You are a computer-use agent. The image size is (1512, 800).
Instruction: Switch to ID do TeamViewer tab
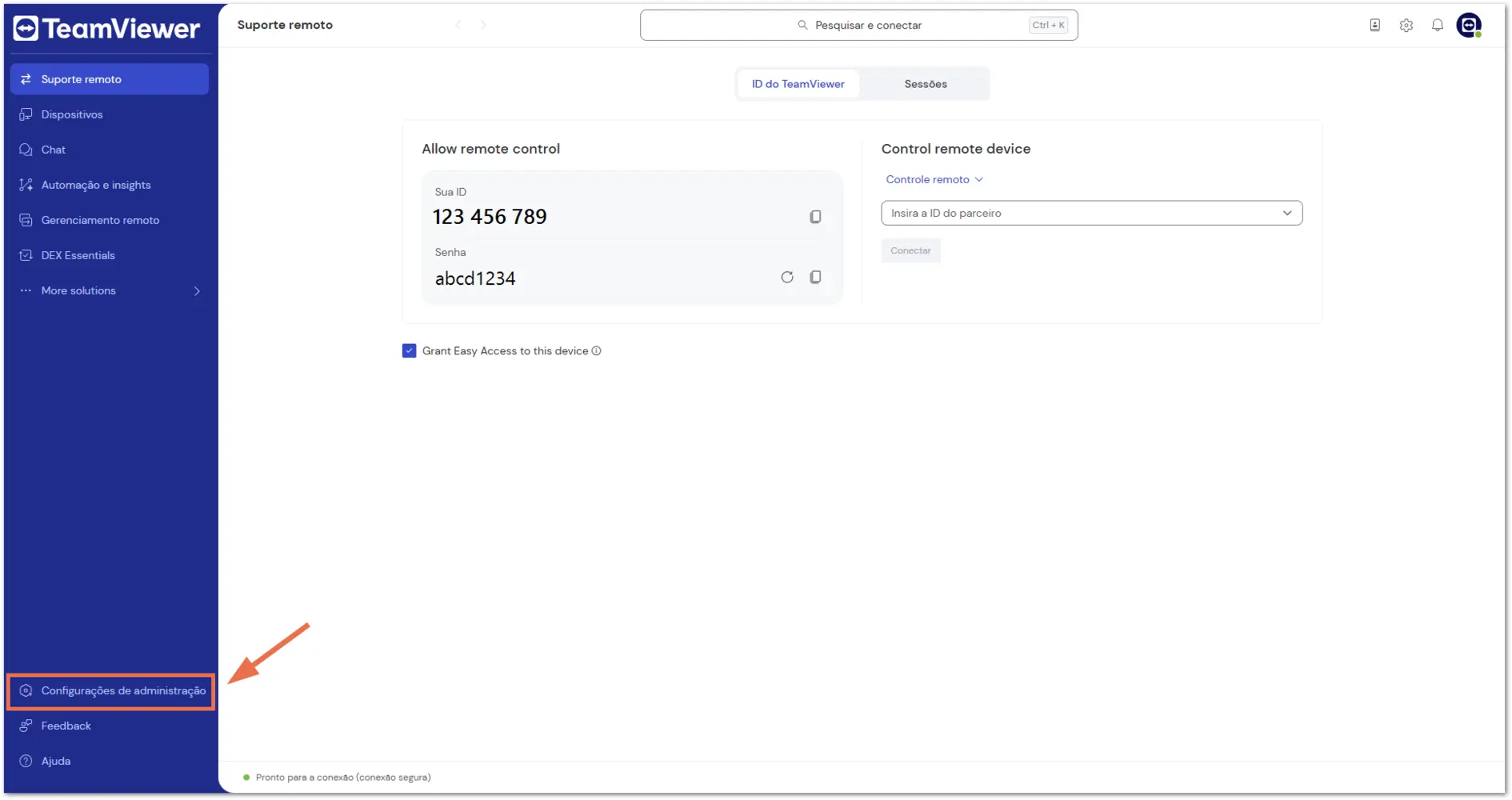tap(798, 84)
